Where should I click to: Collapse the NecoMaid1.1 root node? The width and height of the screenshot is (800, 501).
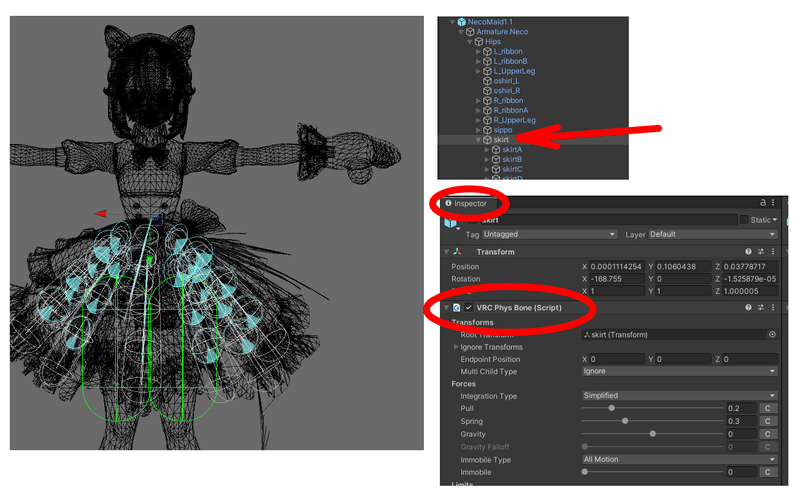tap(453, 22)
